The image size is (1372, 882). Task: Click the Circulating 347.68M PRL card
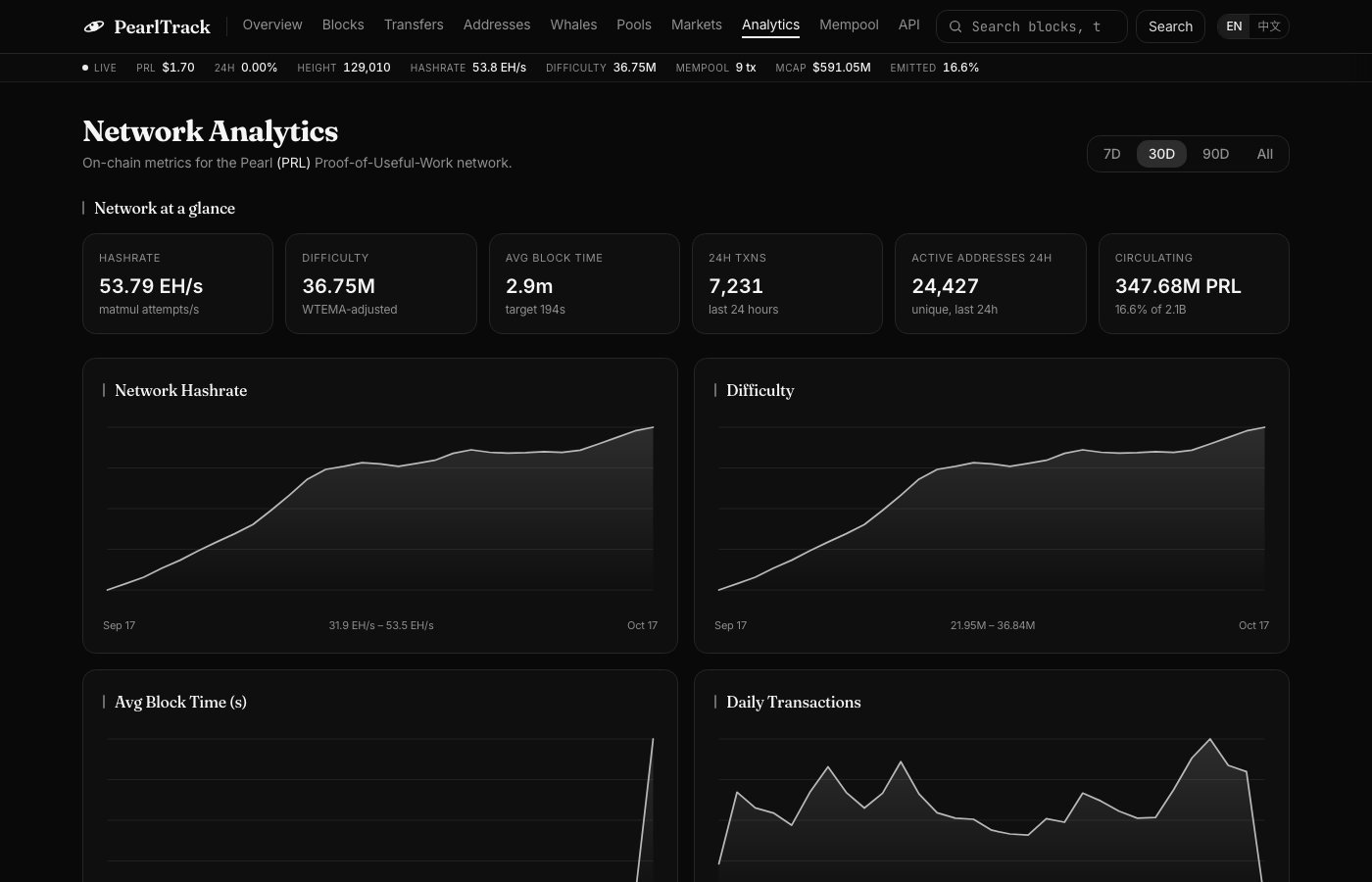click(1194, 283)
